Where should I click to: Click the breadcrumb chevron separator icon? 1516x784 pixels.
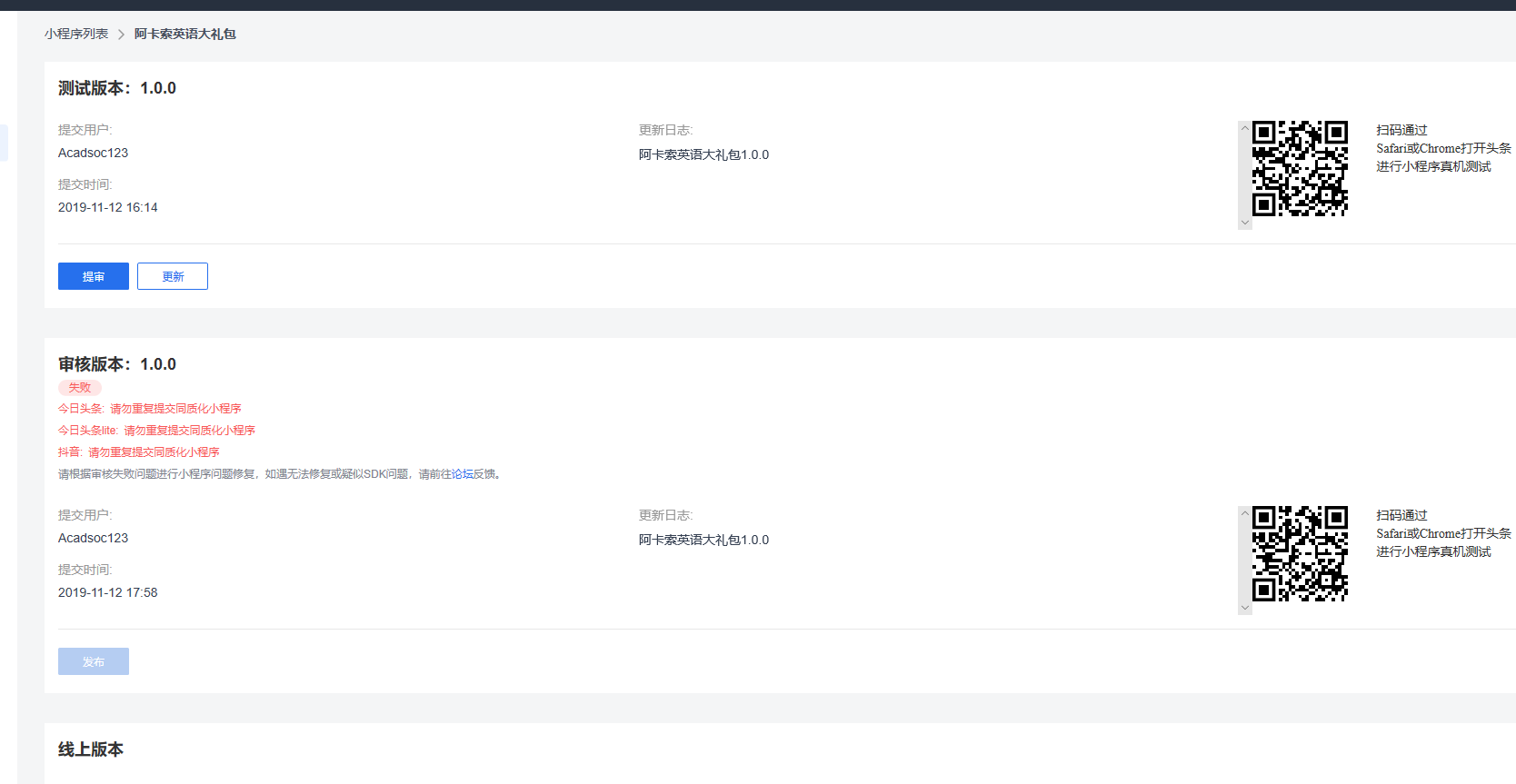click(x=121, y=35)
